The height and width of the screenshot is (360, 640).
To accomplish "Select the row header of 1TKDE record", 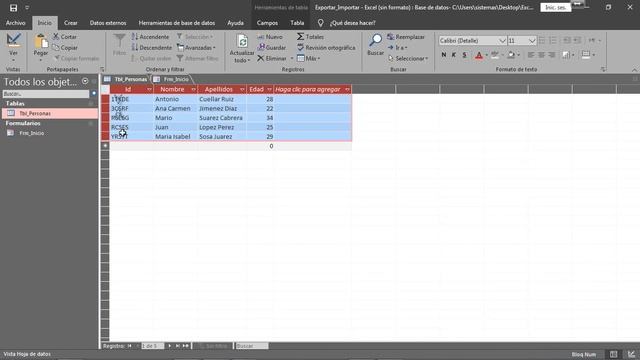I will pyautogui.click(x=105, y=99).
